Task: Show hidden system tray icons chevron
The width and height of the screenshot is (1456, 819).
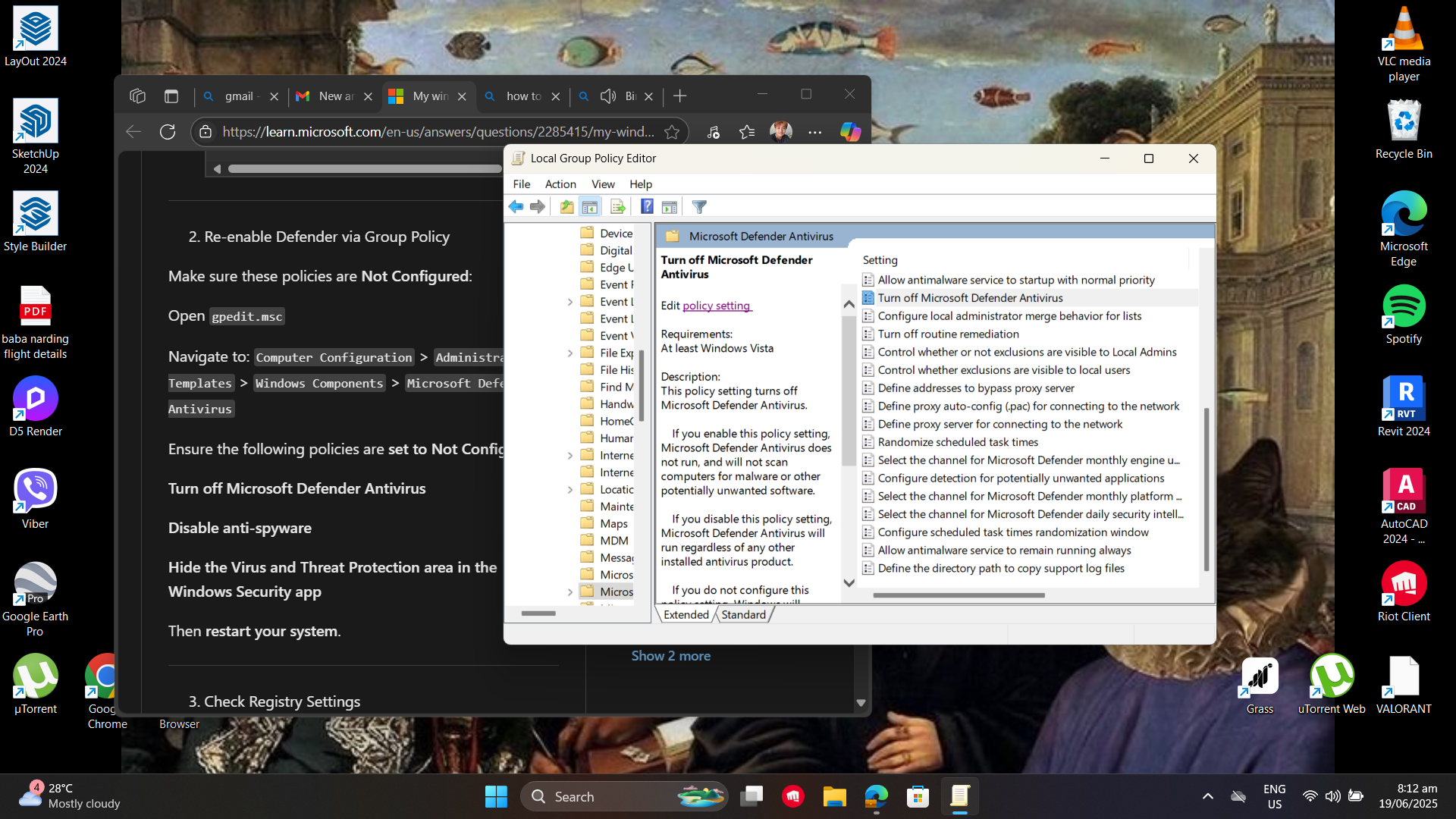Action: click(1208, 796)
